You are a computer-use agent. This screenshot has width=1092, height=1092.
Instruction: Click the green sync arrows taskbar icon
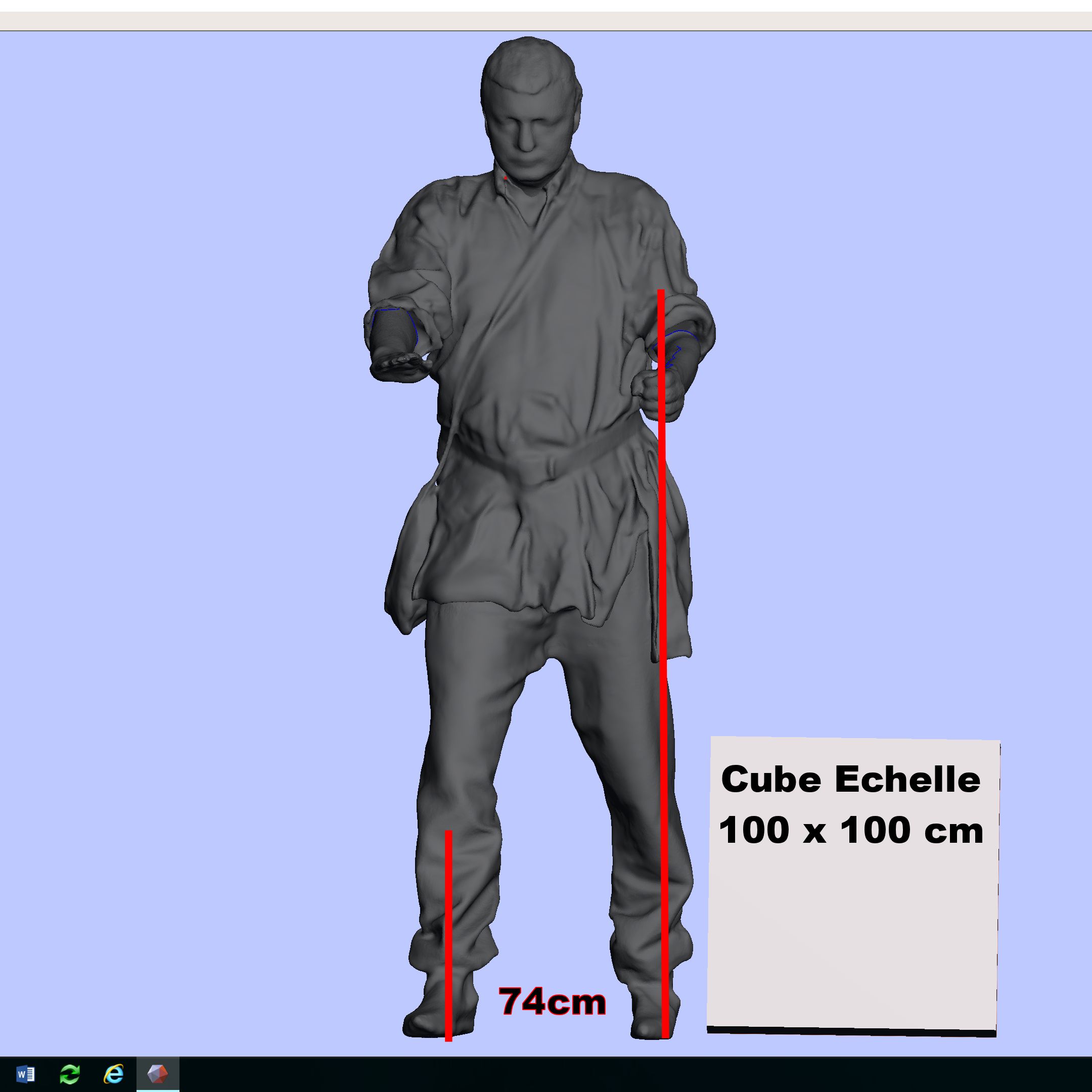[x=70, y=1073]
